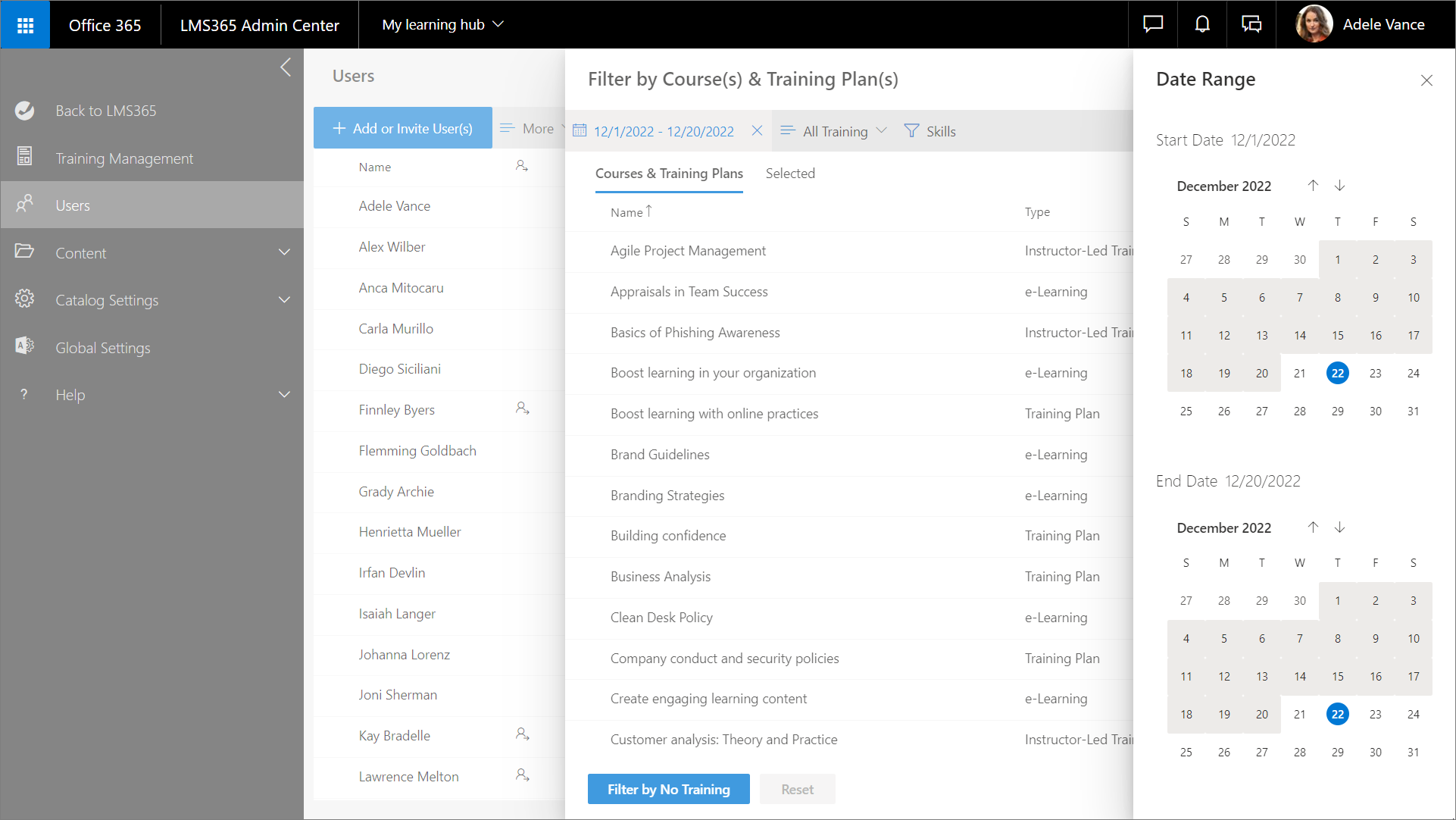Click the Skills filter funnel icon
Screen dimensions: 1456x820
[911, 131]
